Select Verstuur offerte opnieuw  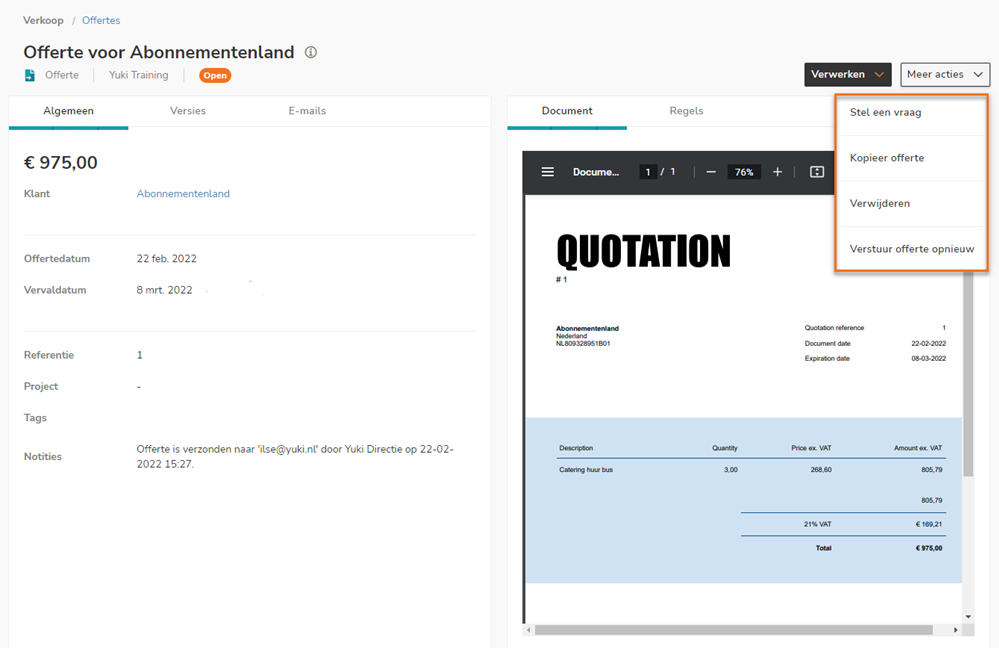pyautogui.click(x=912, y=249)
